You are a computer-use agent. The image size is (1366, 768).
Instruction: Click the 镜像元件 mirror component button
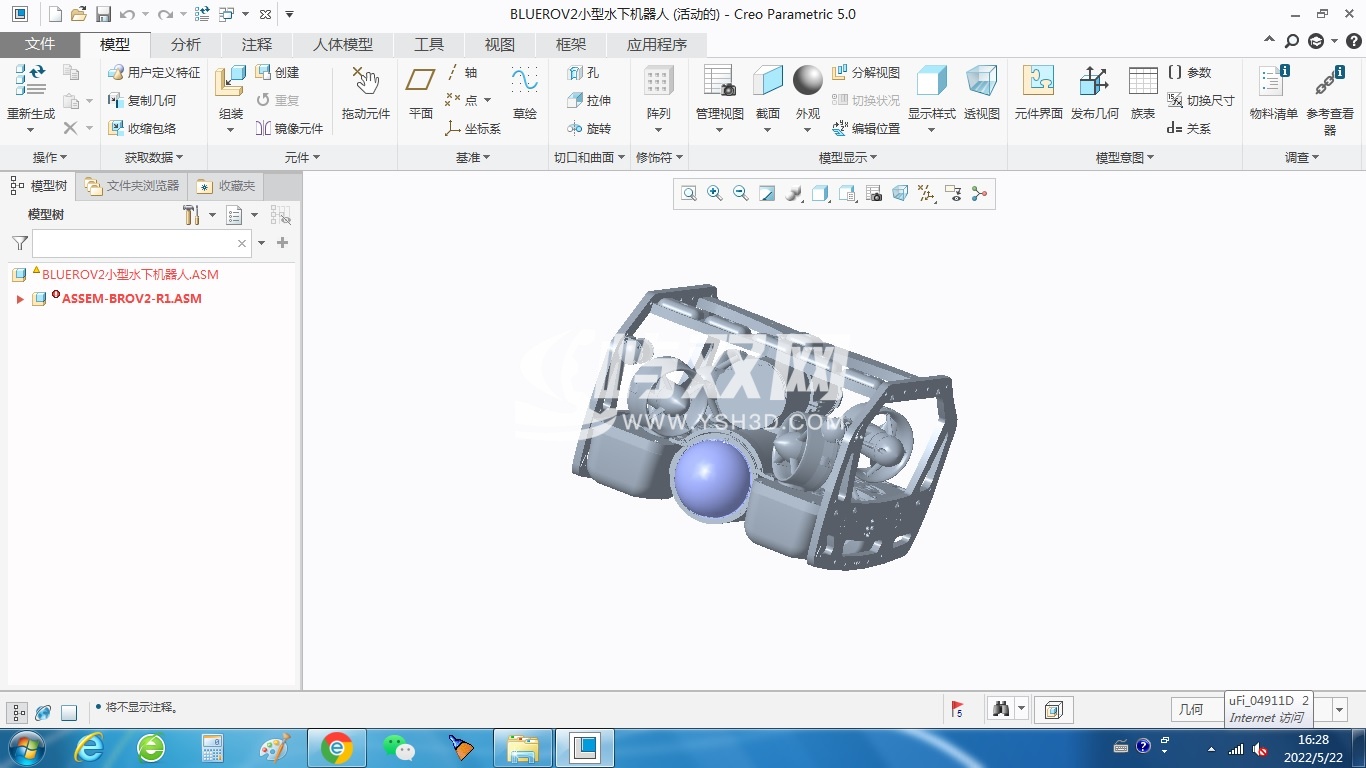tap(290, 129)
